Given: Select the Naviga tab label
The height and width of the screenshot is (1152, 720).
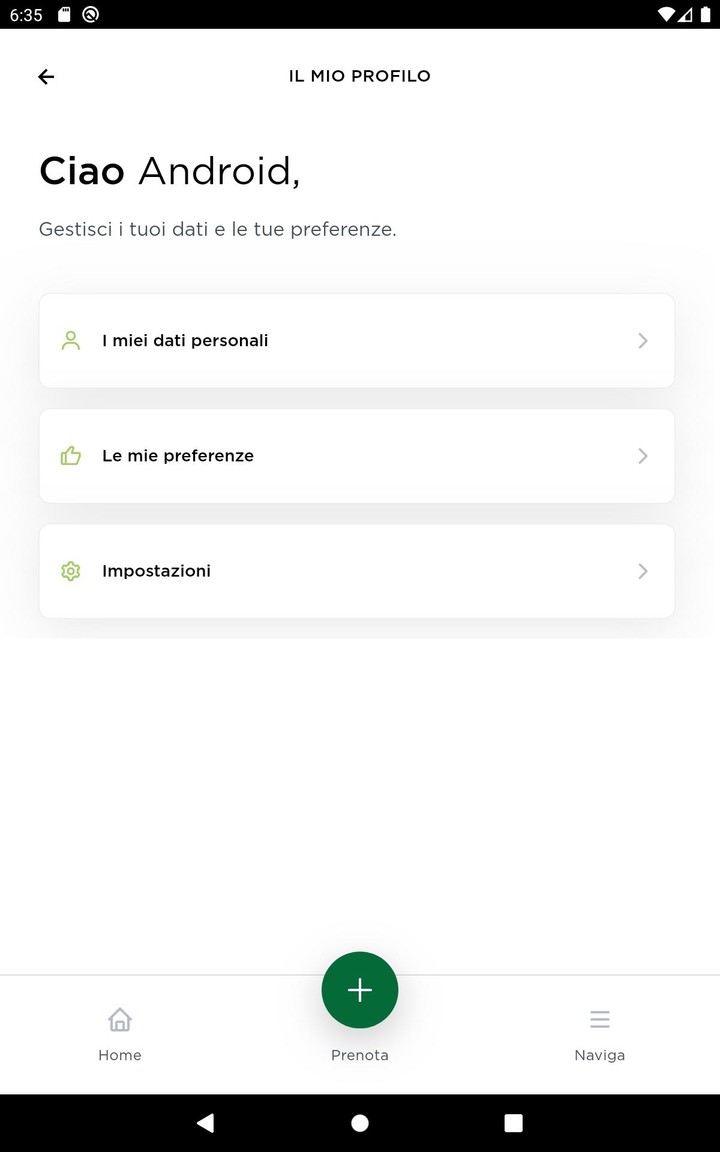Looking at the screenshot, I should click(x=600, y=1055).
